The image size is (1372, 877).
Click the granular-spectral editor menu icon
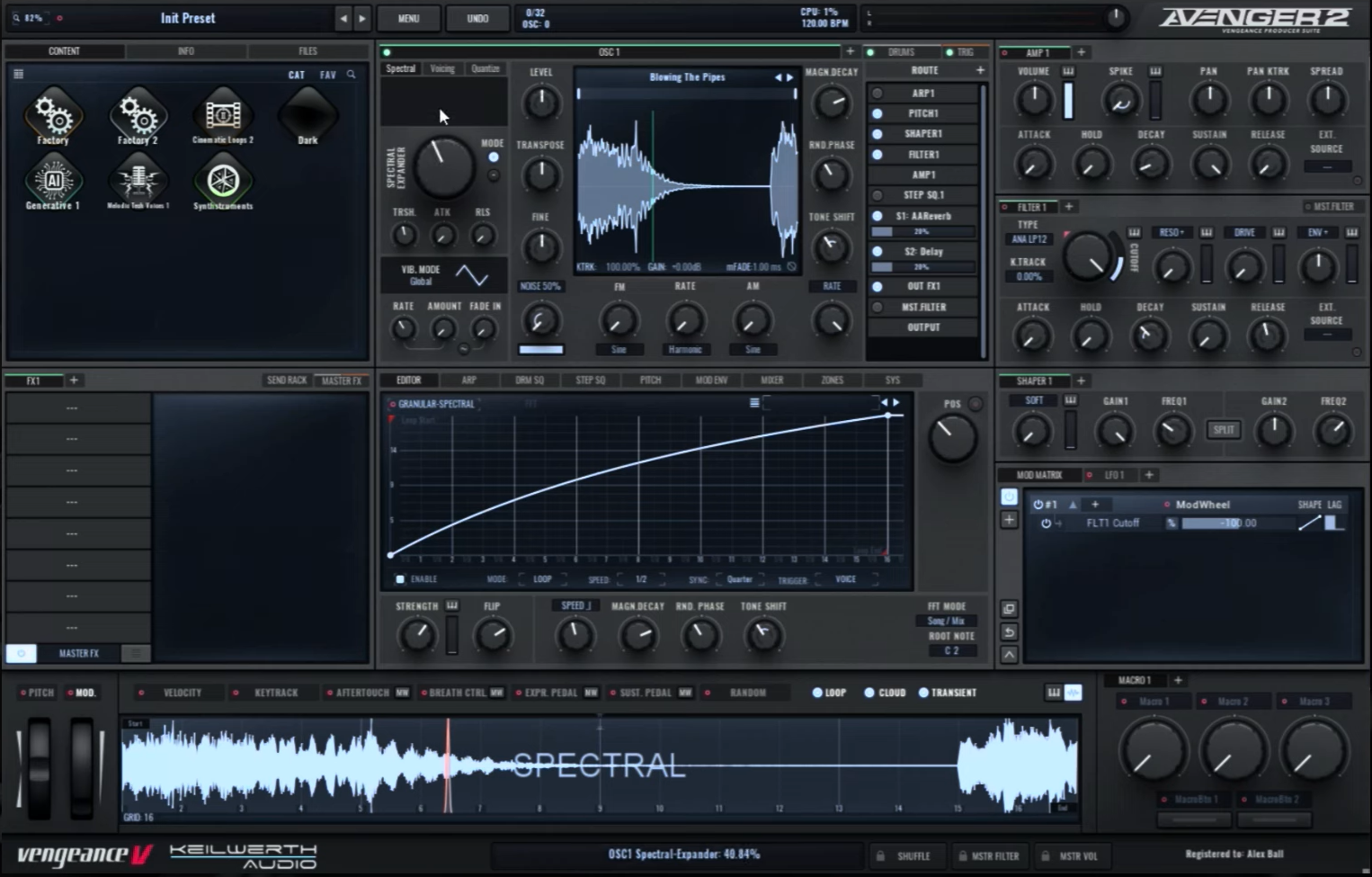754,403
